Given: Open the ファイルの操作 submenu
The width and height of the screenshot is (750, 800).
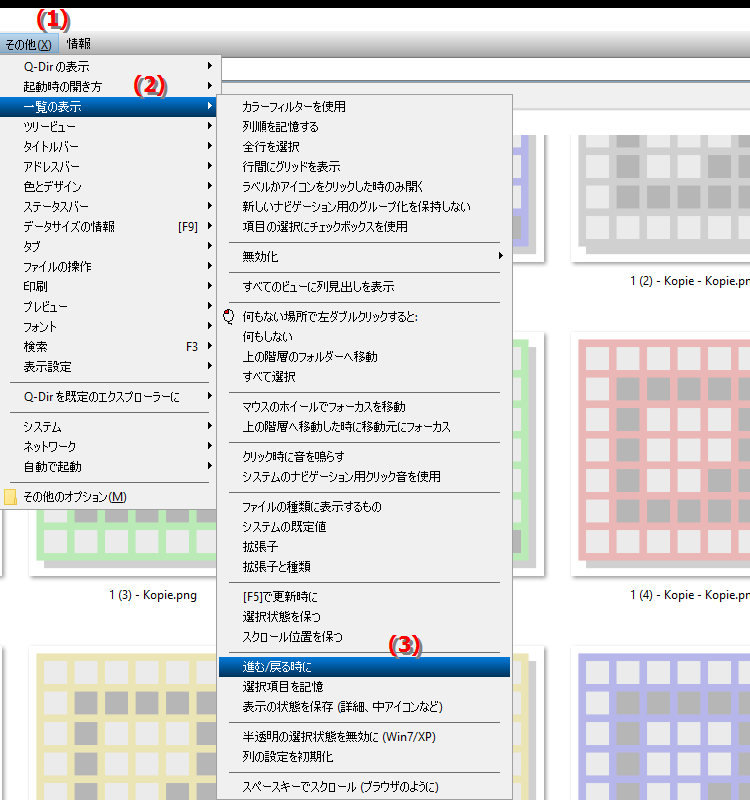Looking at the screenshot, I should (x=109, y=266).
